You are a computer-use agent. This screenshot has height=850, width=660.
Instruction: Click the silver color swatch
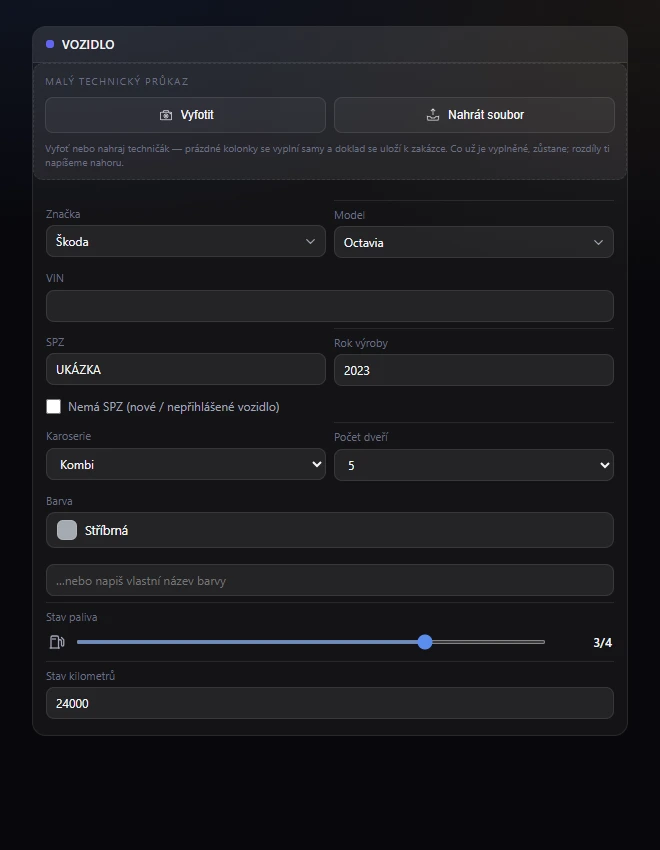pyautogui.click(x=67, y=530)
